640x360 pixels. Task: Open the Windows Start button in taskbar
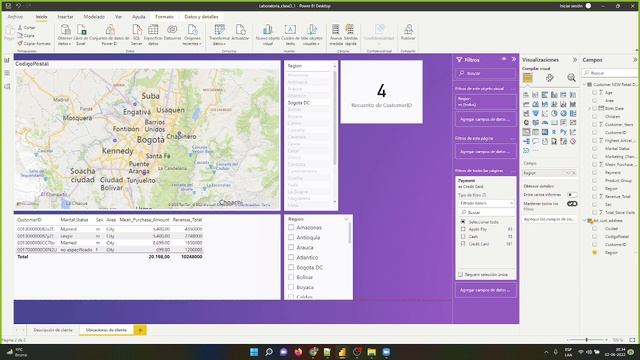254,352
